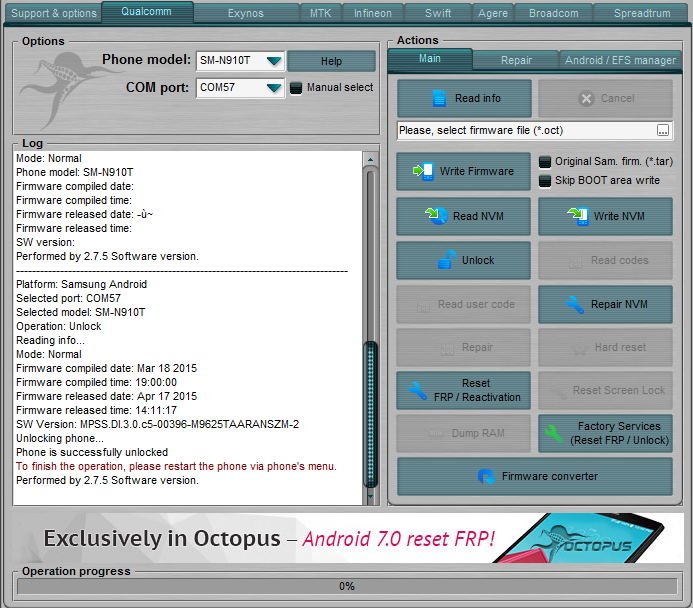Screen dimensions: 693x608
Task: Toggle the Manual select checkbox
Action: click(296, 88)
